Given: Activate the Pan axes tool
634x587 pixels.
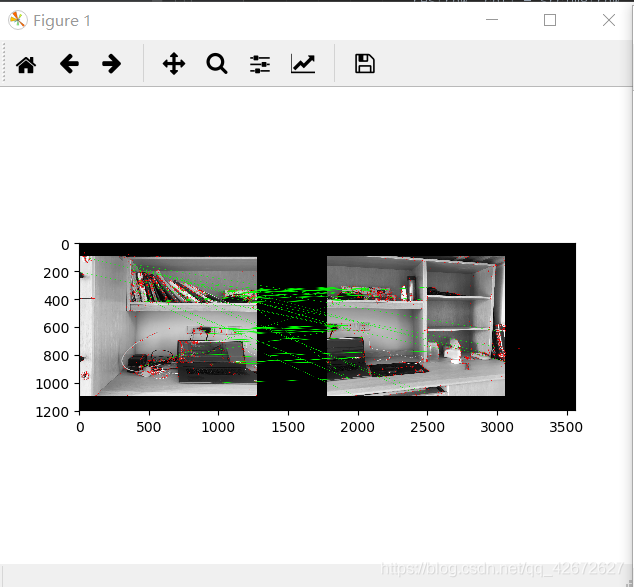Looking at the screenshot, I should (174, 63).
